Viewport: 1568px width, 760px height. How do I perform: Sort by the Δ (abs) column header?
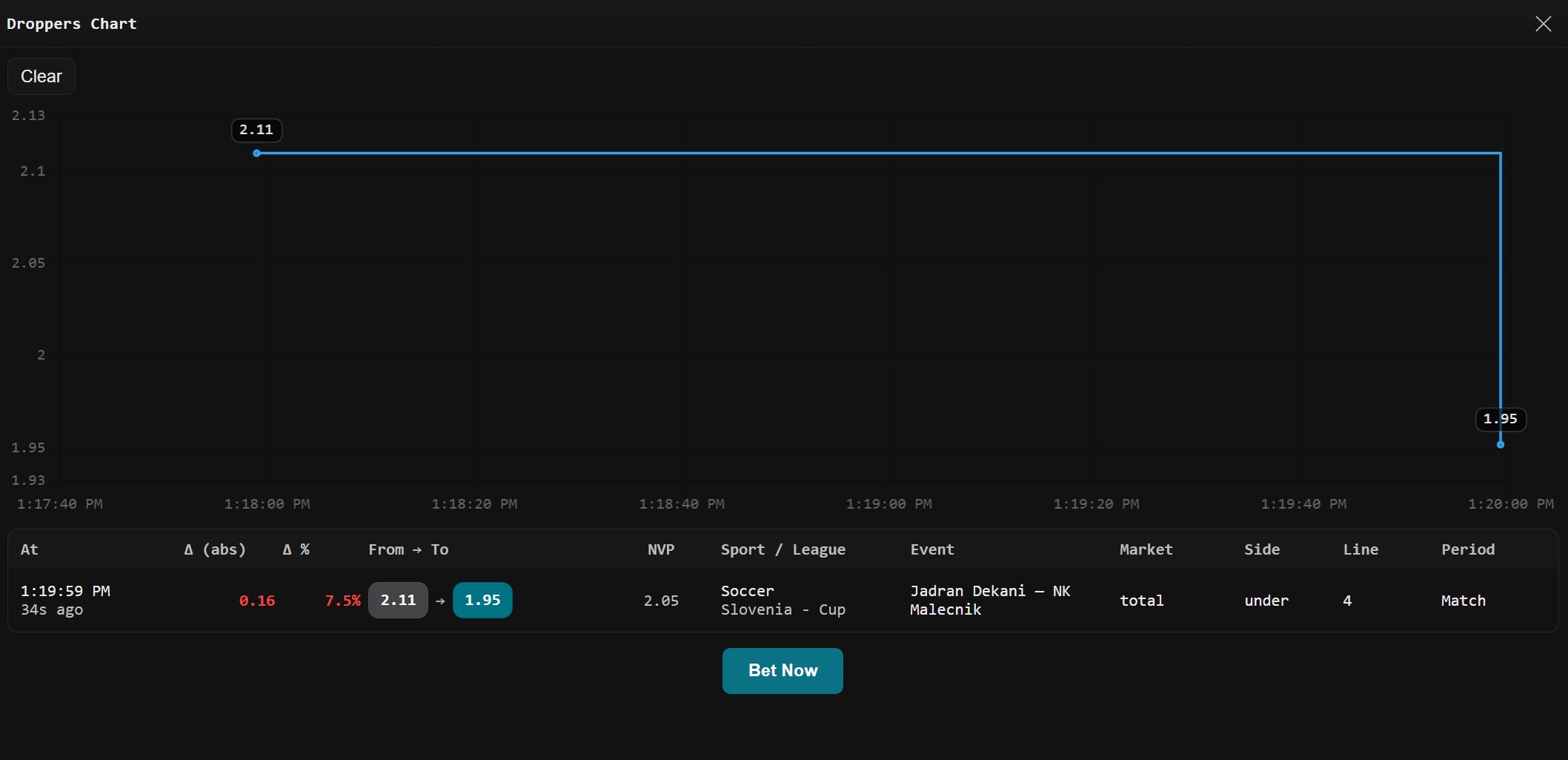pos(215,549)
